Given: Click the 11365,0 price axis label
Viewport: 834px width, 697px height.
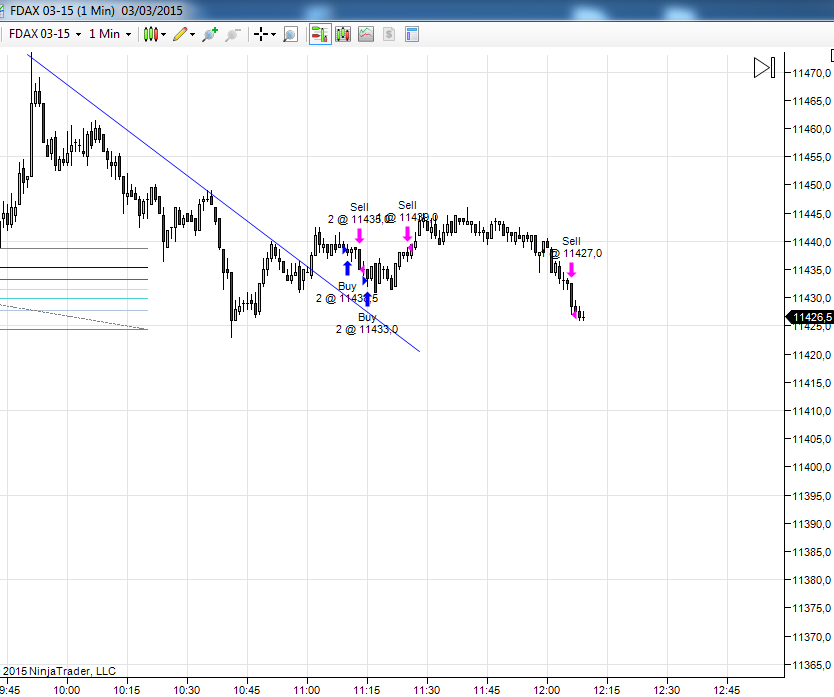Looking at the screenshot, I should coord(811,665).
